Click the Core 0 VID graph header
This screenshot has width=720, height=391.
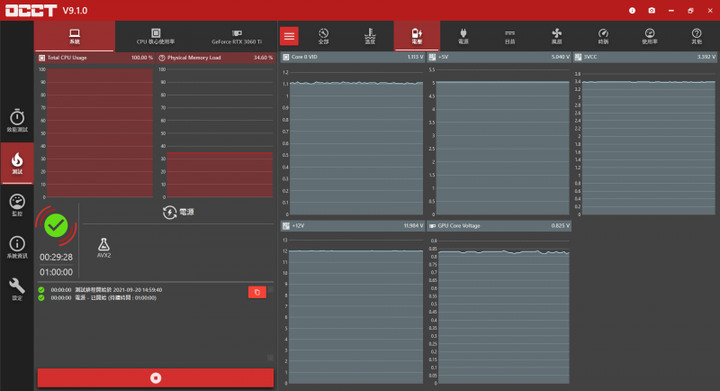pyautogui.click(x=353, y=57)
